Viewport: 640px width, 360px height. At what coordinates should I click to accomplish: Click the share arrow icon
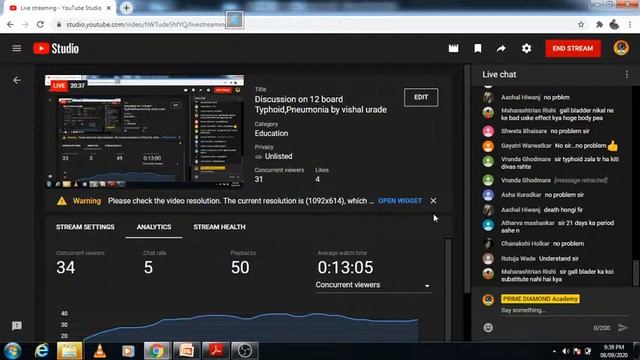[x=501, y=49]
